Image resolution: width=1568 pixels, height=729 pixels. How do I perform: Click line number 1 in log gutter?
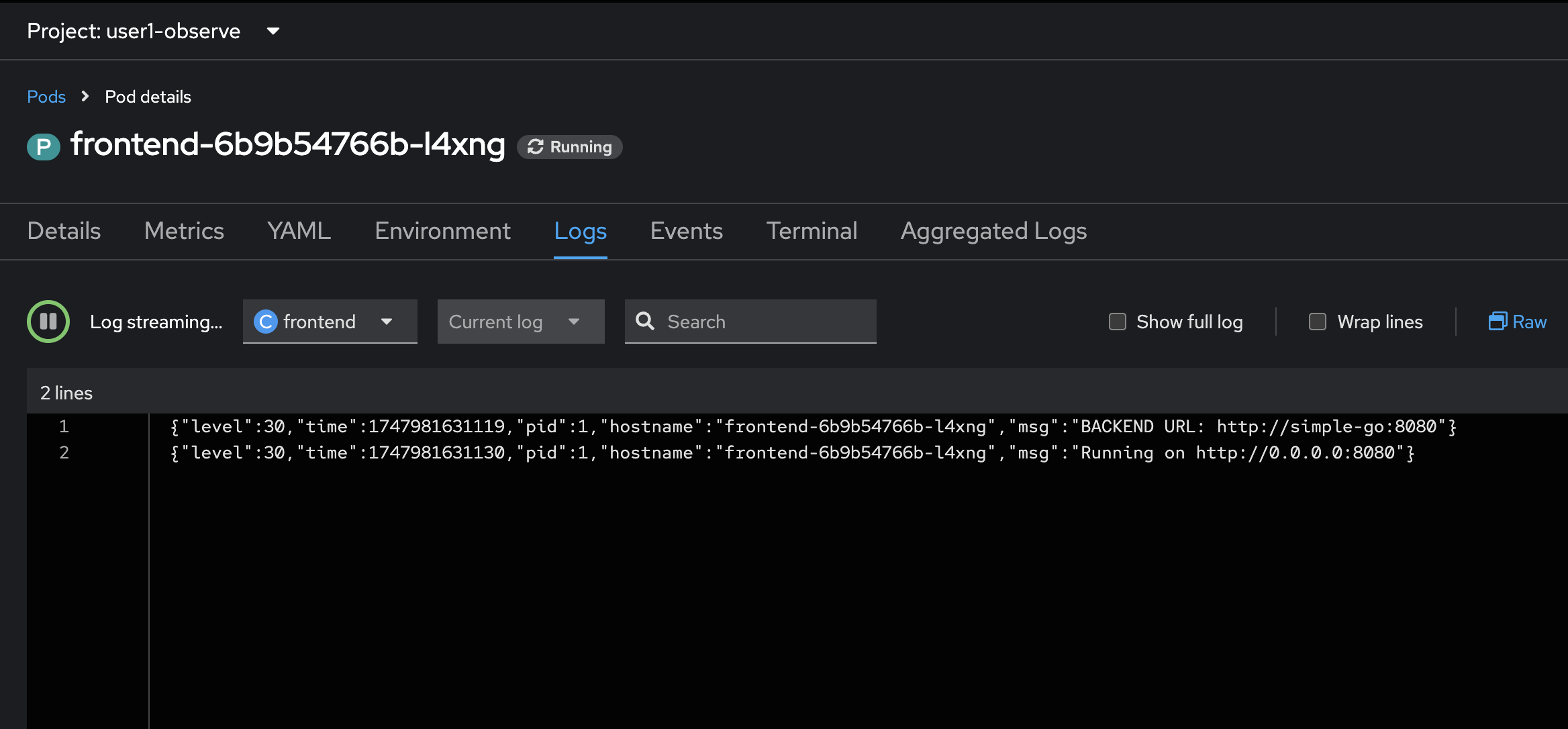click(x=64, y=426)
